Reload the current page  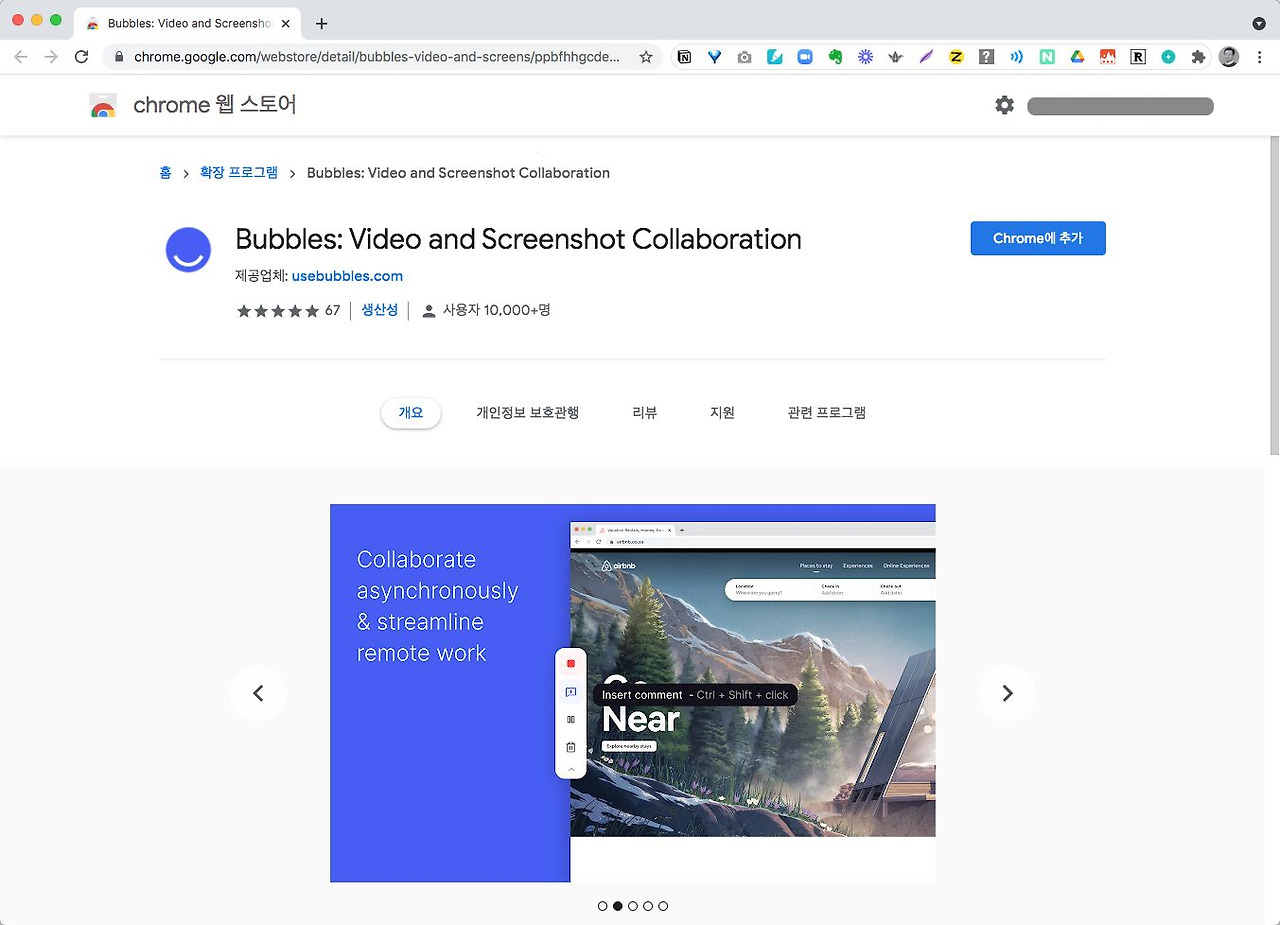[82, 57]
